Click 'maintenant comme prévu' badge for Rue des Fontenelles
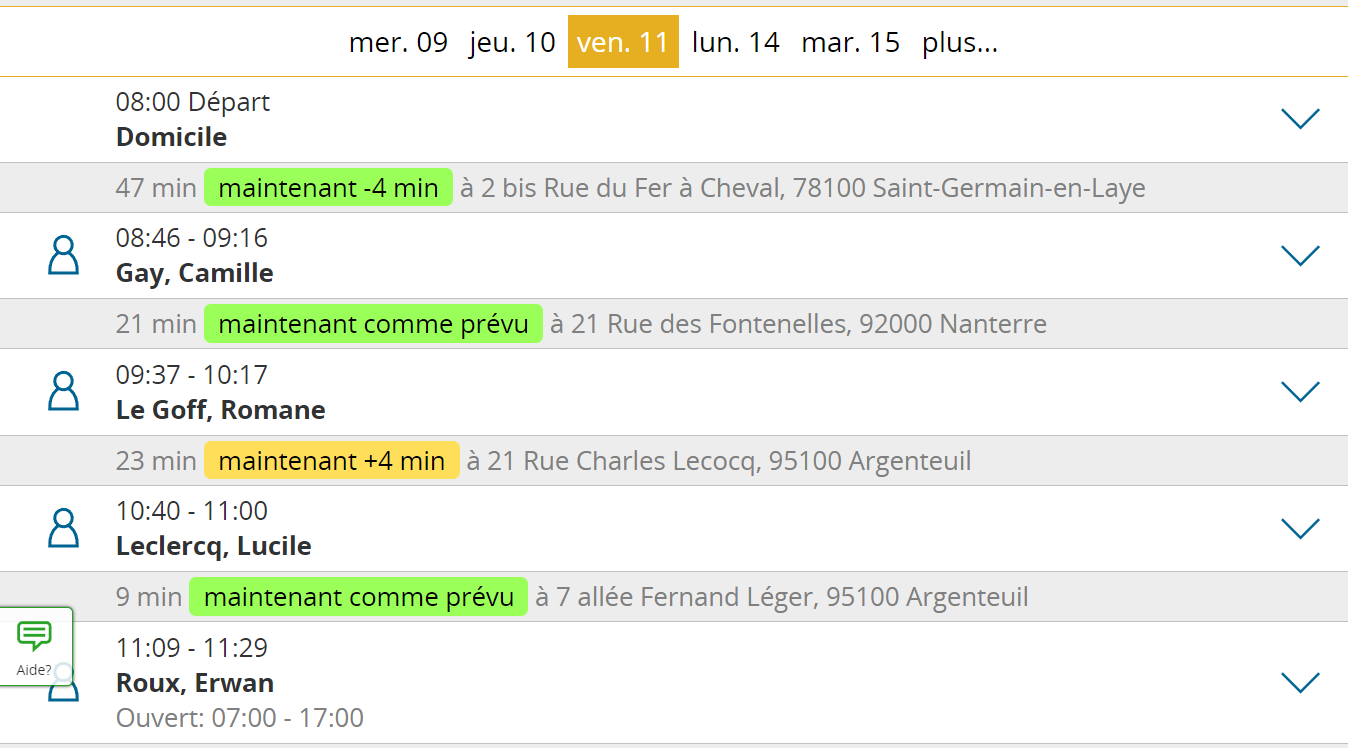The height and width of the screenshot is (748, 1348). pyautogui.click(x=373, y=324)
